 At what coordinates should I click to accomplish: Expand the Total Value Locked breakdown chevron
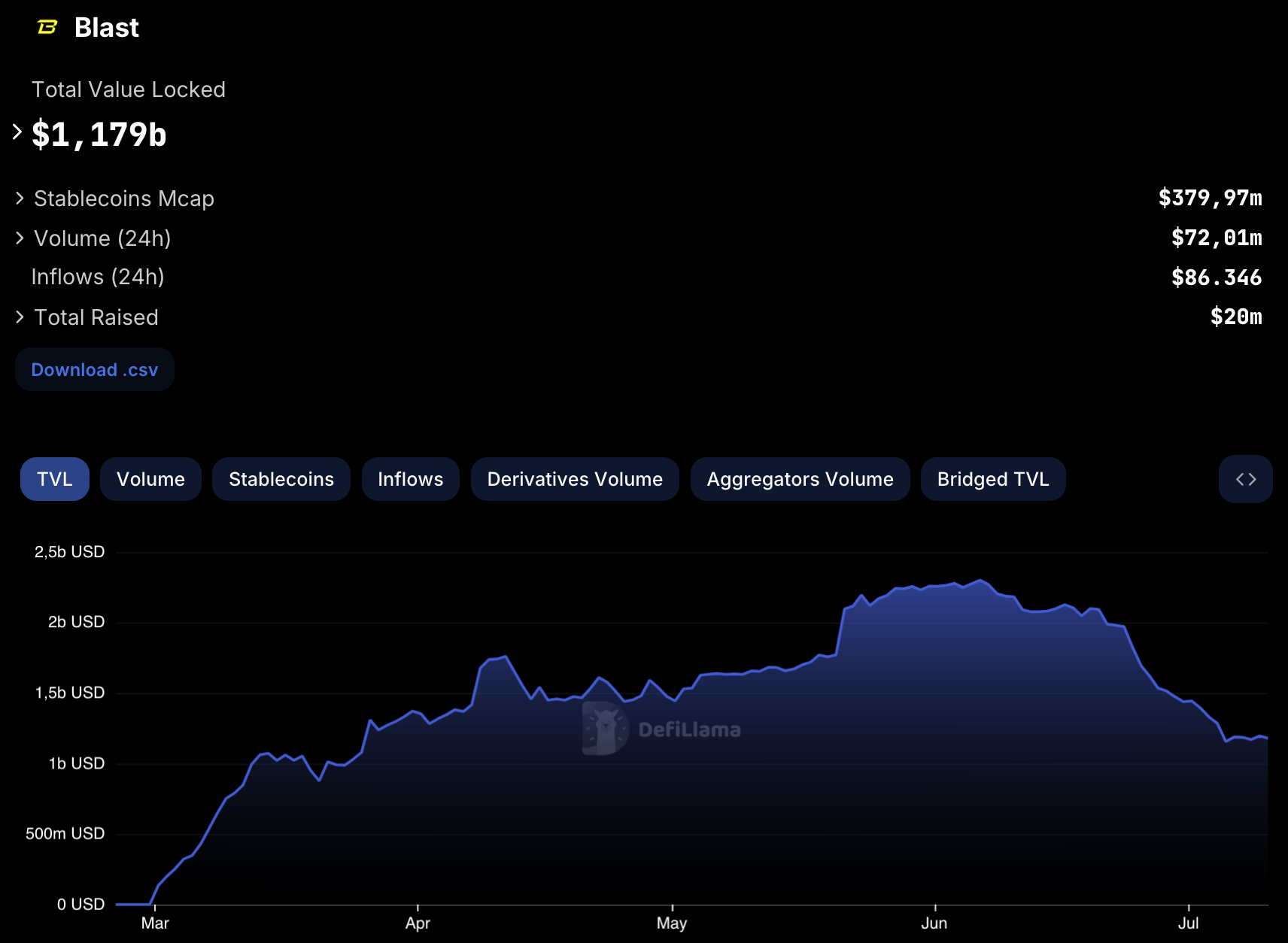17,132
